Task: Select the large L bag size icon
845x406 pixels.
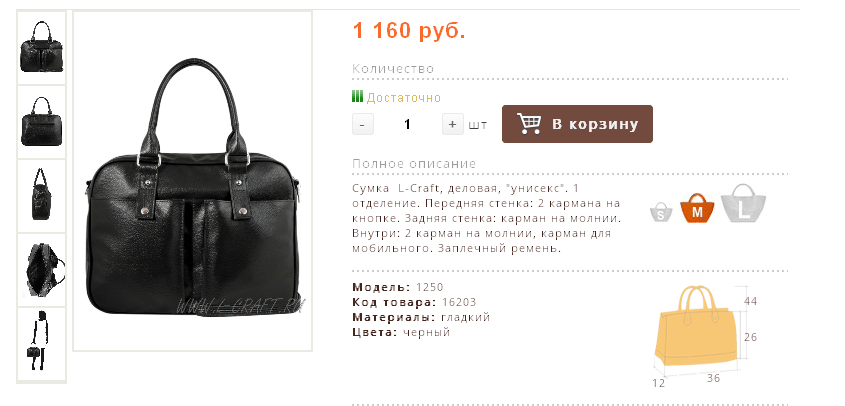Action: 744,203
